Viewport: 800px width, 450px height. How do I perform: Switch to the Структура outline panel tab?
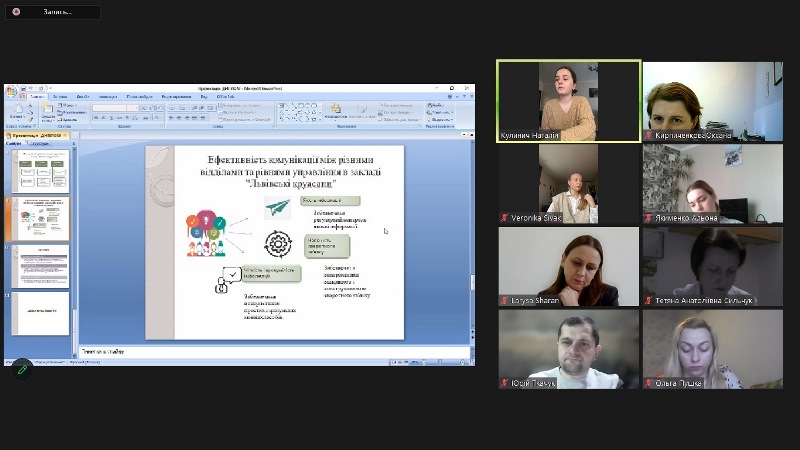point(40,143)
